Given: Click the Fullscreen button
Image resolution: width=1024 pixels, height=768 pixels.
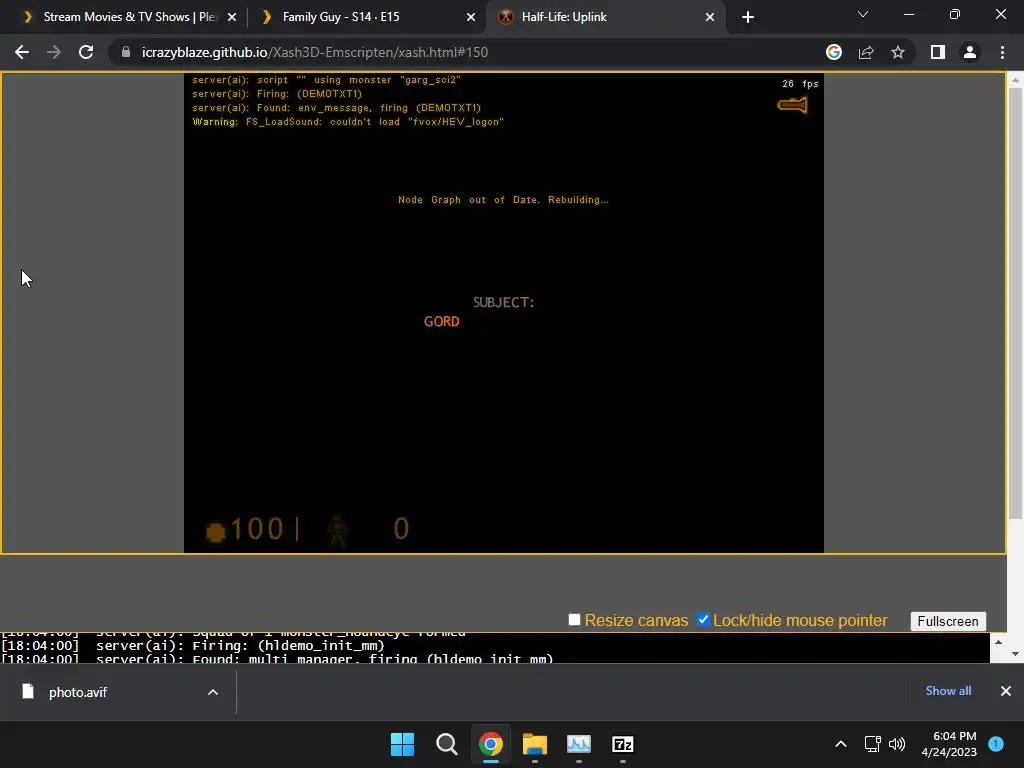Looking at the screenshot, I should click(948, 621).
